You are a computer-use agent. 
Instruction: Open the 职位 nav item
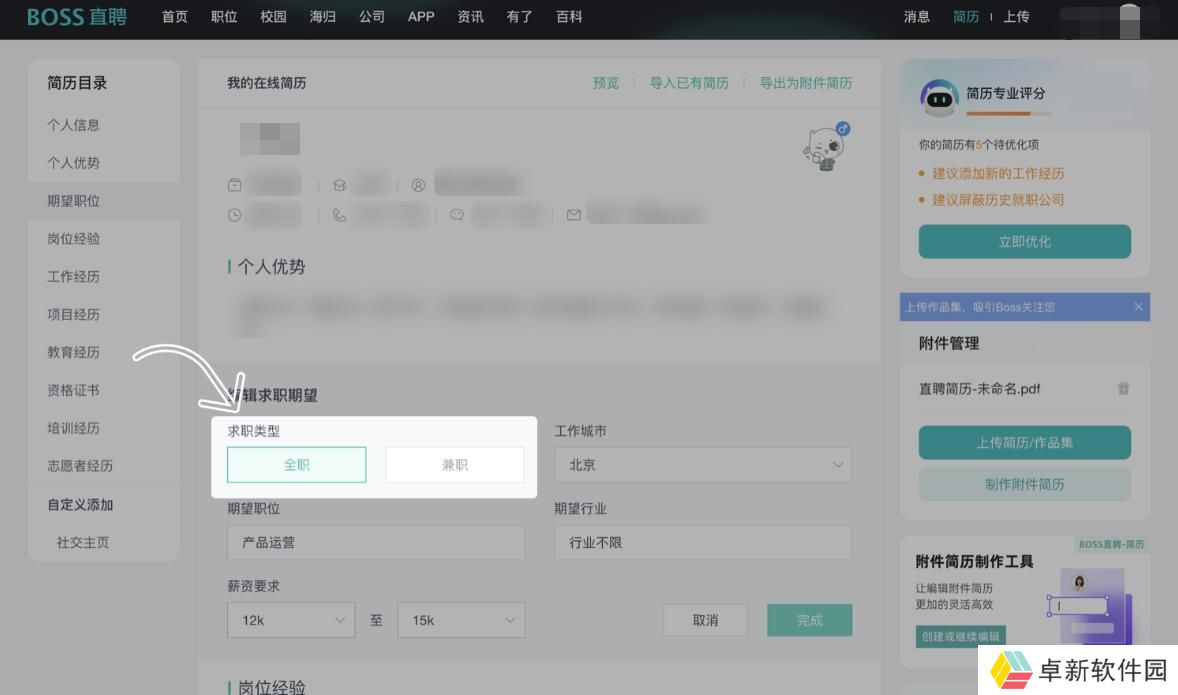click(224, 17)
